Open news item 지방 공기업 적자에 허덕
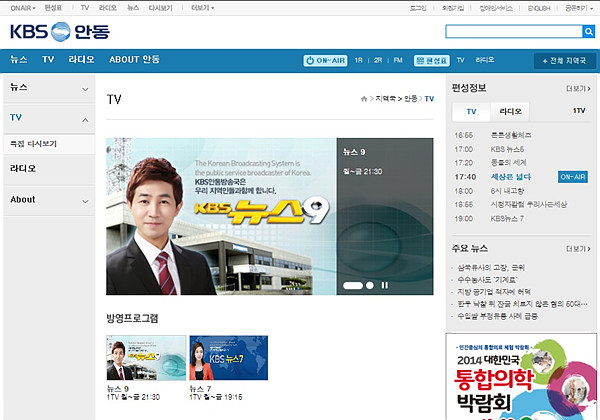This screenshot has height=420, width=600. tap(494, 292)
